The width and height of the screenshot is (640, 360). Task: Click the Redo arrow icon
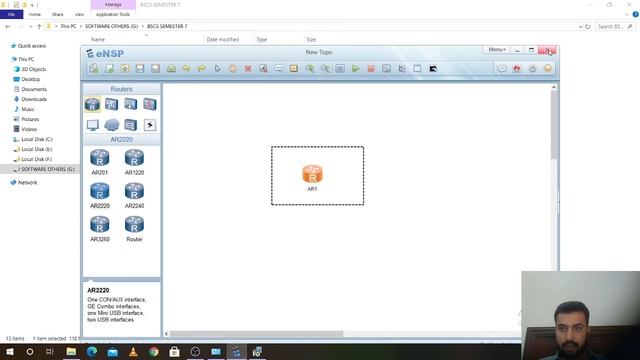pos(202,69)
